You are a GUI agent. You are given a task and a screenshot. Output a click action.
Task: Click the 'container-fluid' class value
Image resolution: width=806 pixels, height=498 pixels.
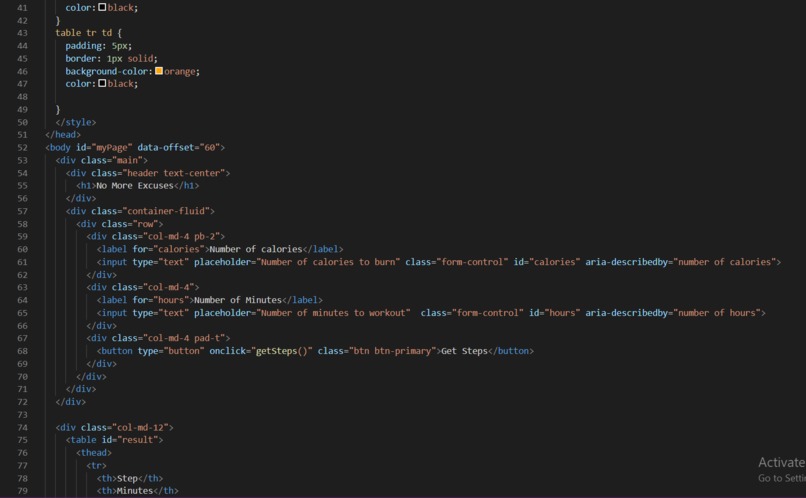pos(166,211)
